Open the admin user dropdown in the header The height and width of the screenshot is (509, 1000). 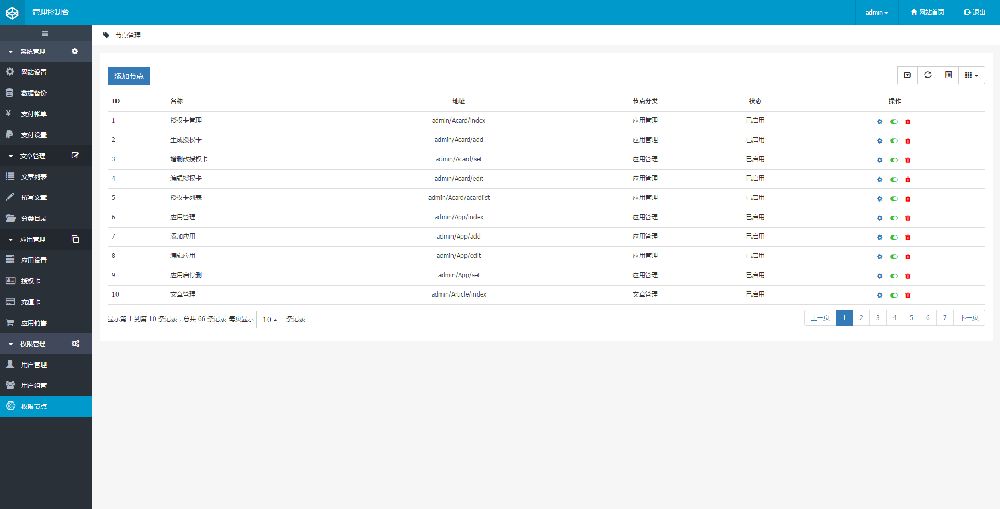pyautogui.click(x=876, y=12)
